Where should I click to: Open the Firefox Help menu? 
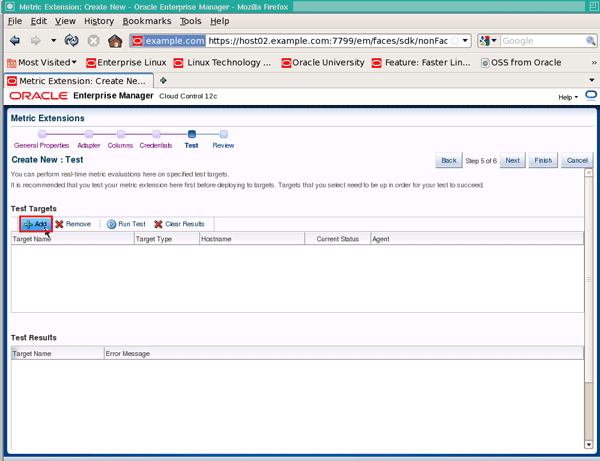(x=220, y=21)
